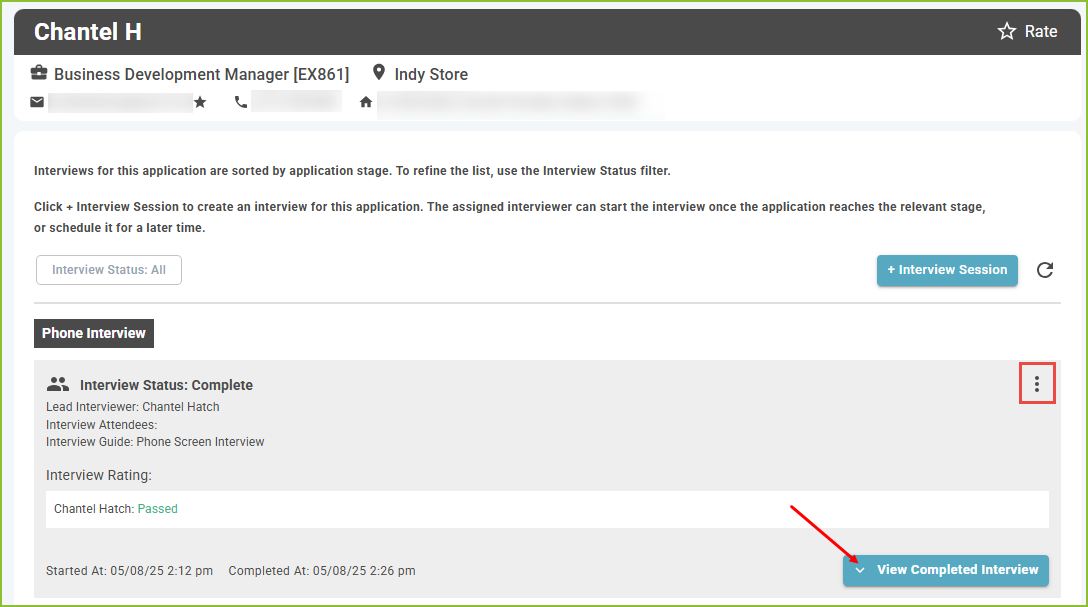Click Completed At 05/08/25 2:26 pm

(322, 571)
